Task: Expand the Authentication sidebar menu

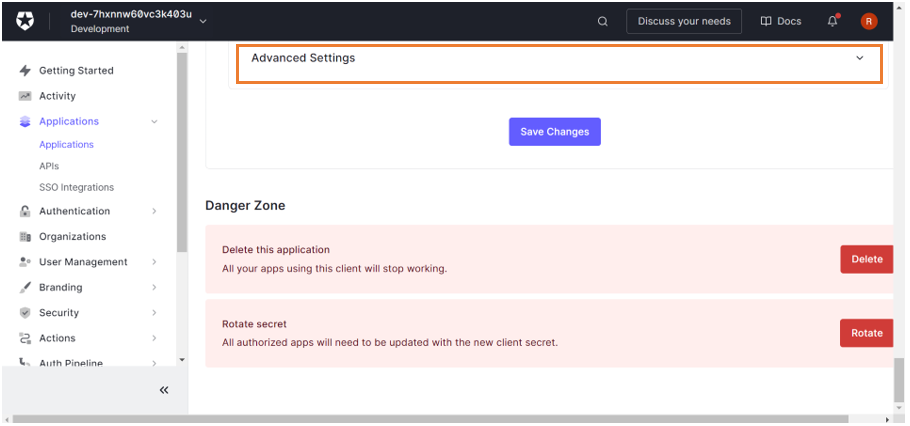Action: point(154,211)
